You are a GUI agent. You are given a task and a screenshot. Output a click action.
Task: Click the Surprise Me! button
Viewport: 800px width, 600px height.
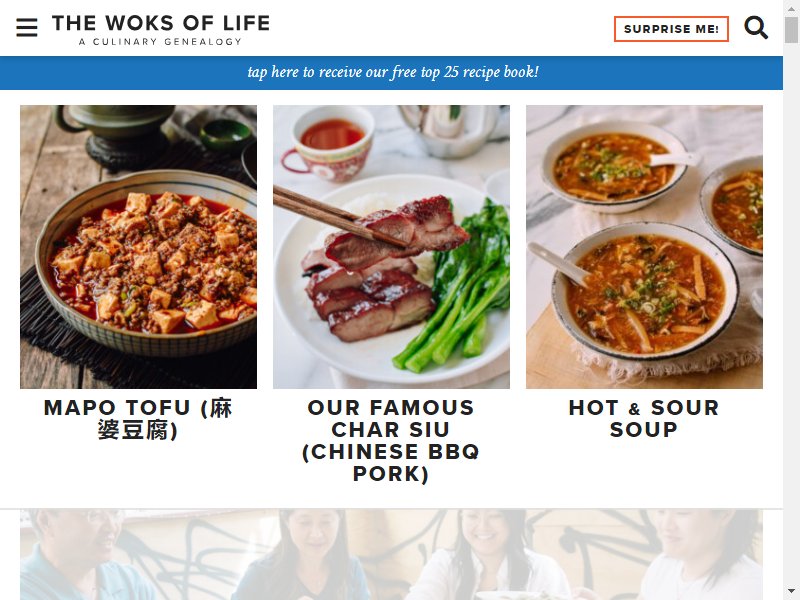[x=671, y=29]
